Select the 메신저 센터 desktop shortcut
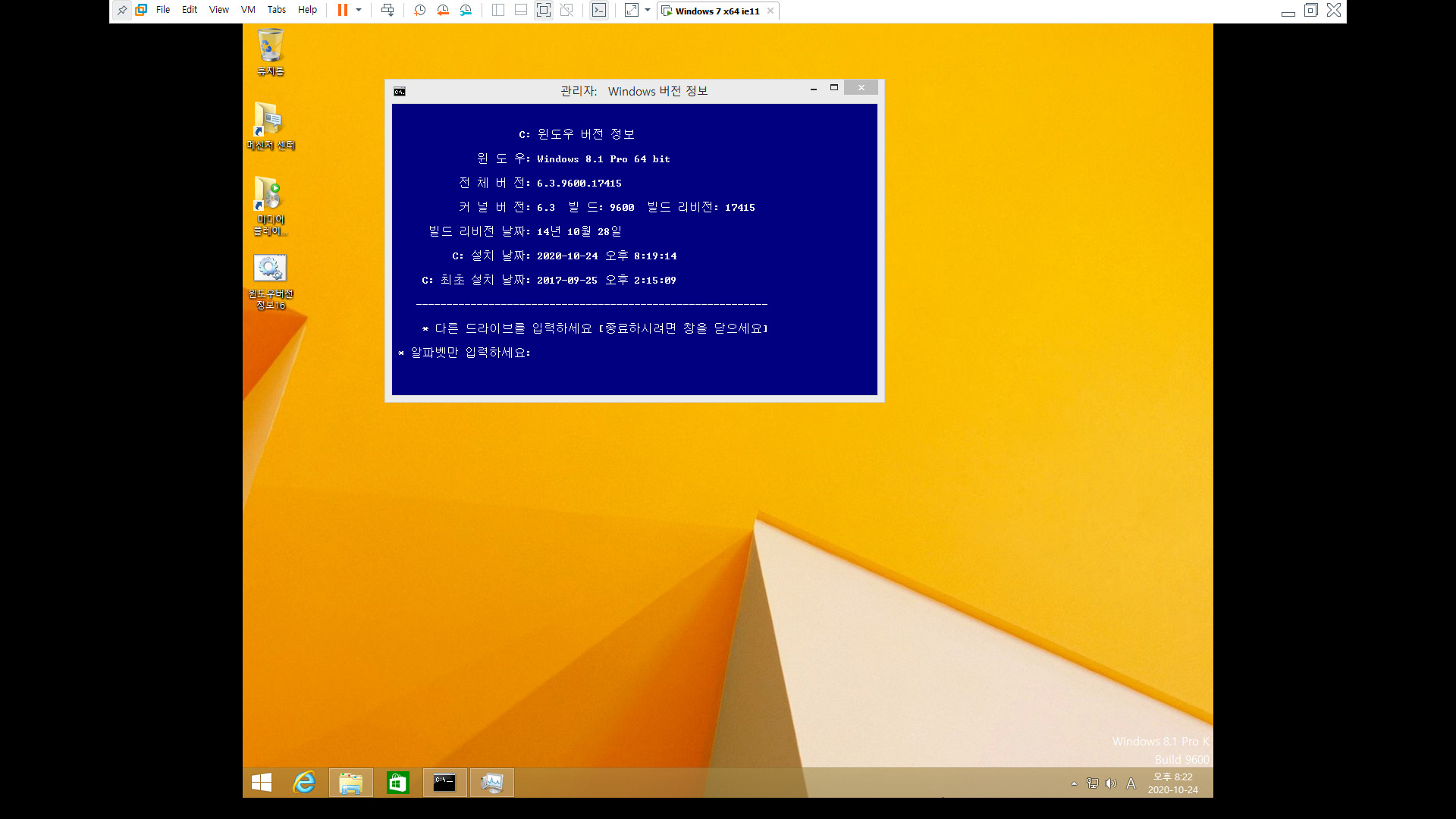1456x819 pixels. 271,126
